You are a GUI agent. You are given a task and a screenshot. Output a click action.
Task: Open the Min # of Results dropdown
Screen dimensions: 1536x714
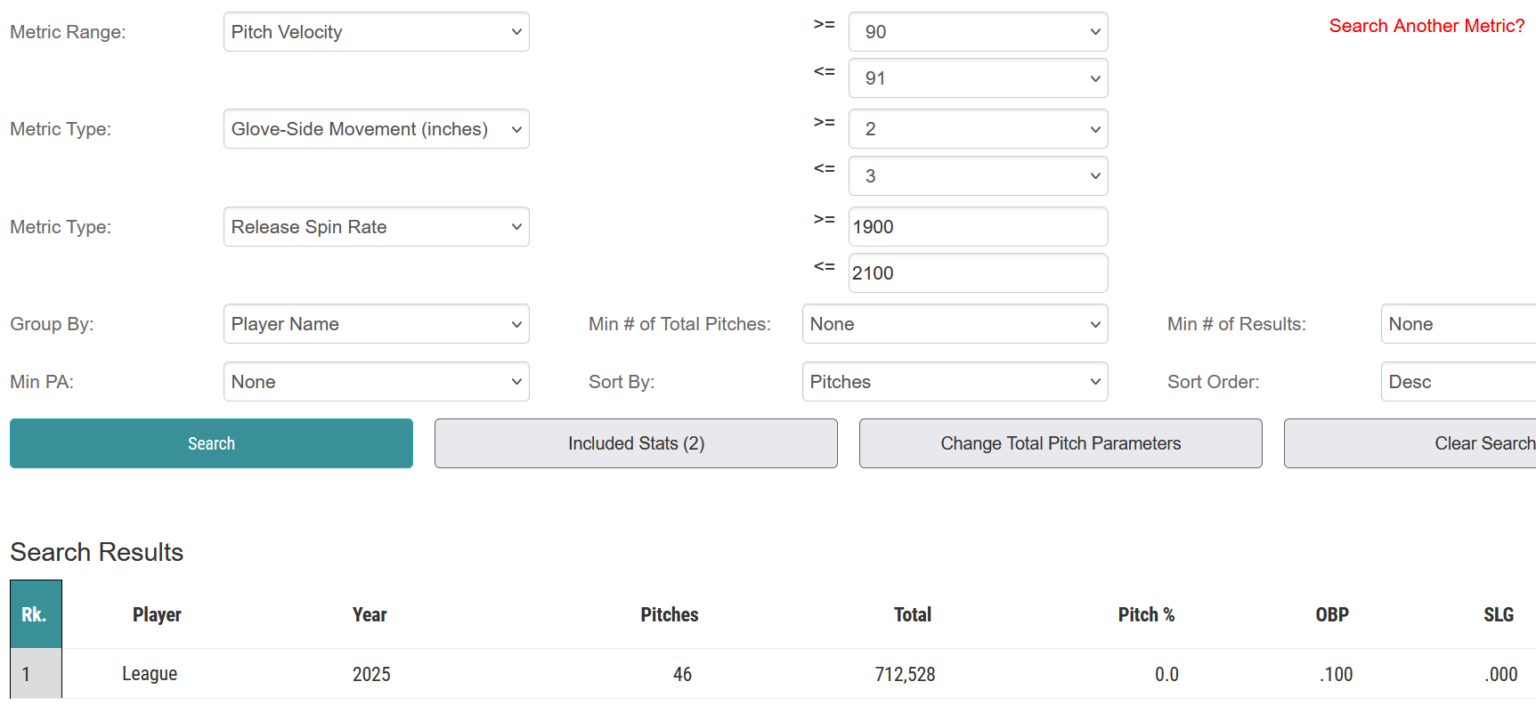(x=1458, y=324)
